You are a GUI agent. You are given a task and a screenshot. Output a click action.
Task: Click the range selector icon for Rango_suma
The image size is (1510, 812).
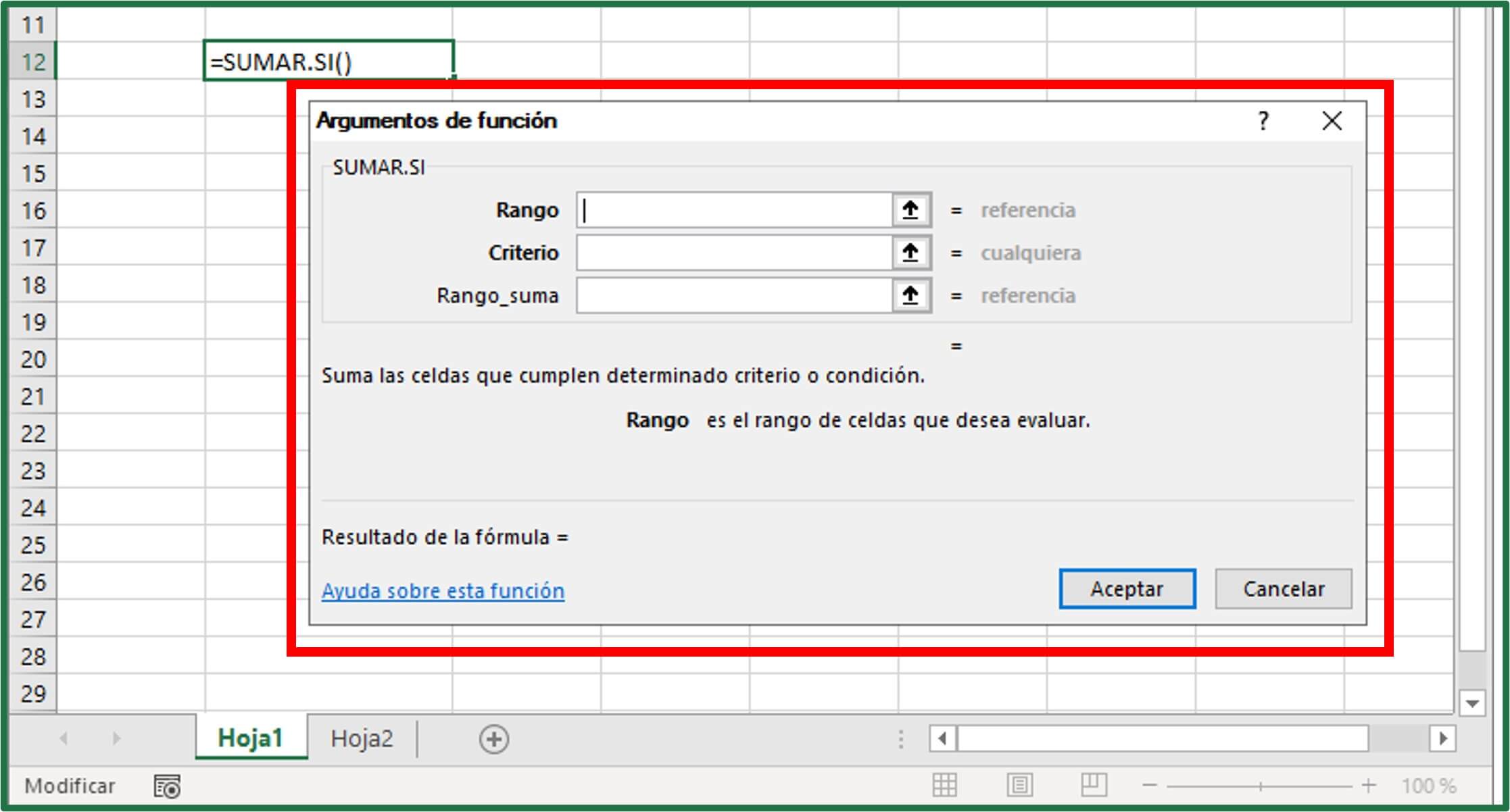coord(910,295)
